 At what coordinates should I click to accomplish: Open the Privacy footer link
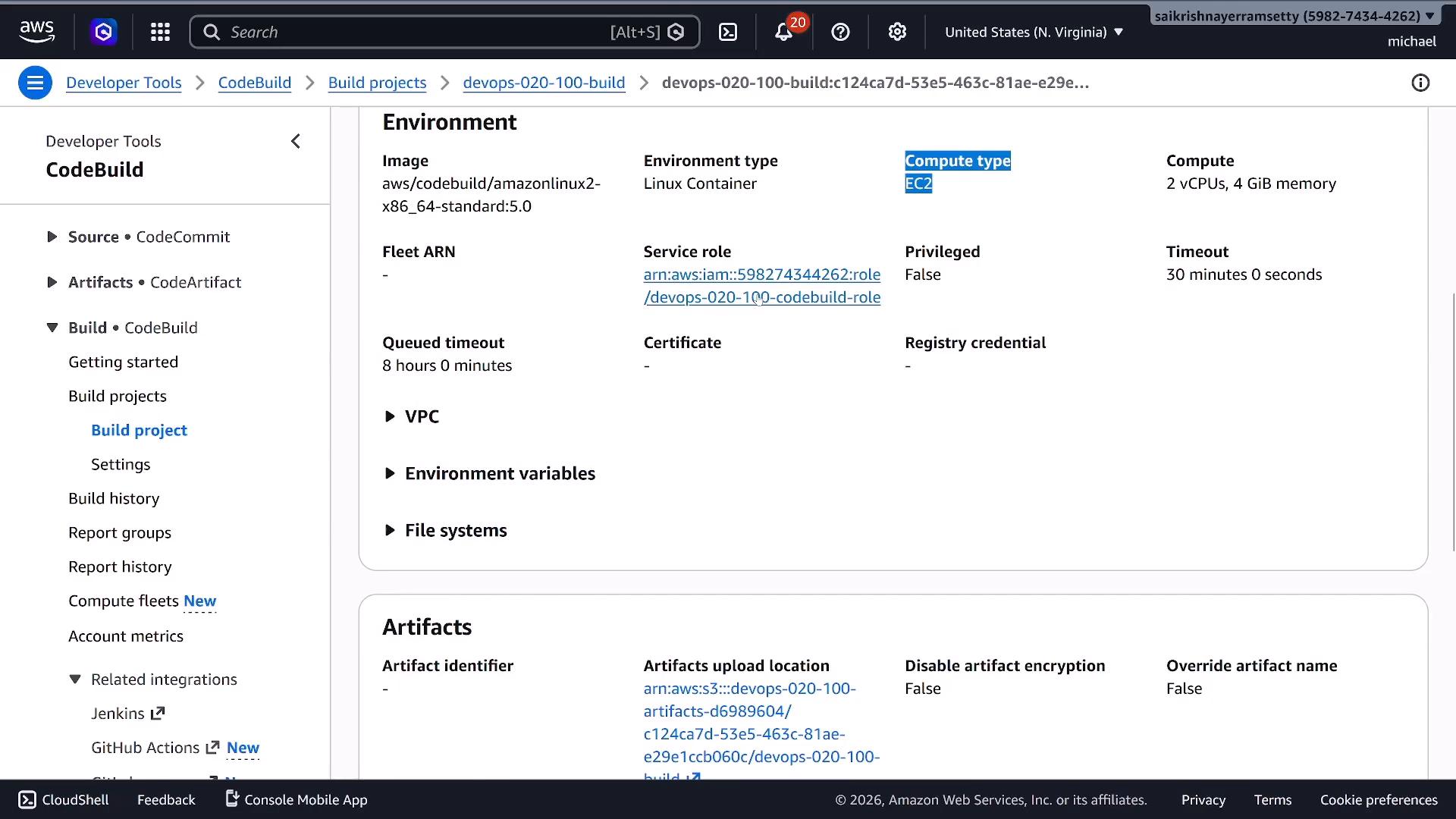point(1203,799)
